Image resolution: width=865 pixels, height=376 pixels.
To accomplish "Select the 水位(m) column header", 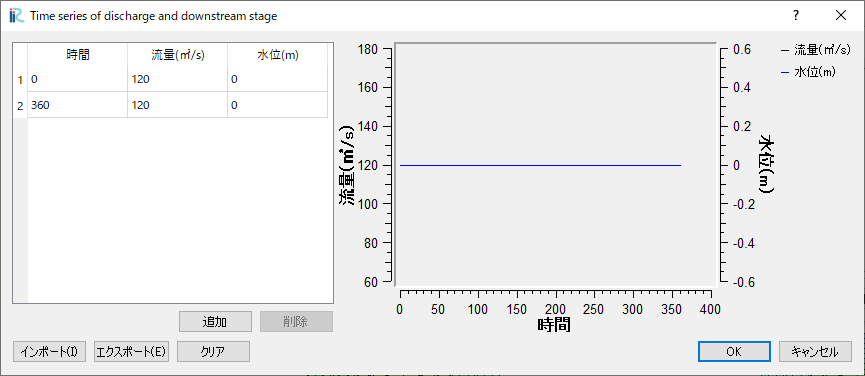I will tap(277, 55).
